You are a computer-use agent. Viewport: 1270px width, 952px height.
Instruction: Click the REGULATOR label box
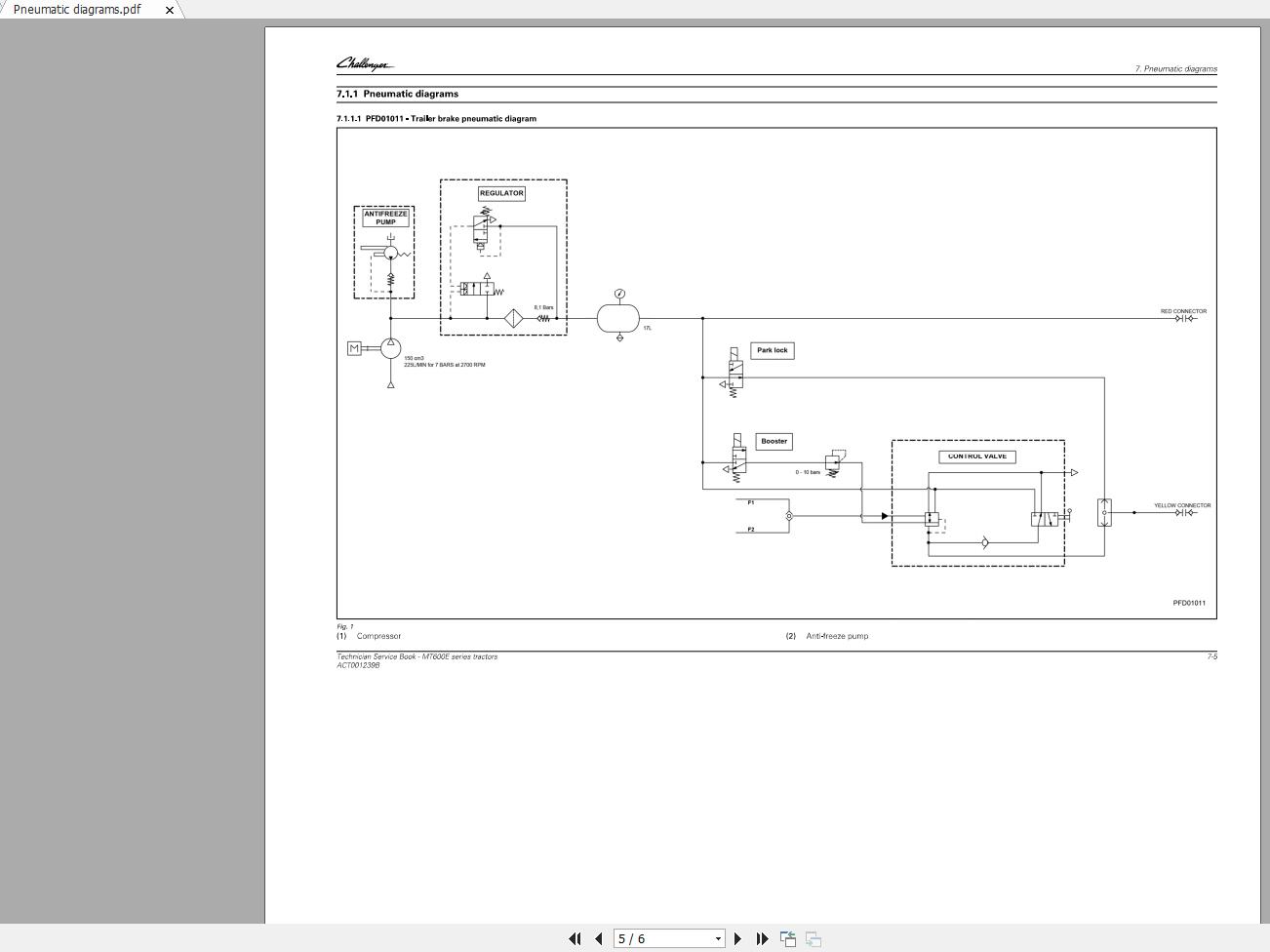point(501,193)
